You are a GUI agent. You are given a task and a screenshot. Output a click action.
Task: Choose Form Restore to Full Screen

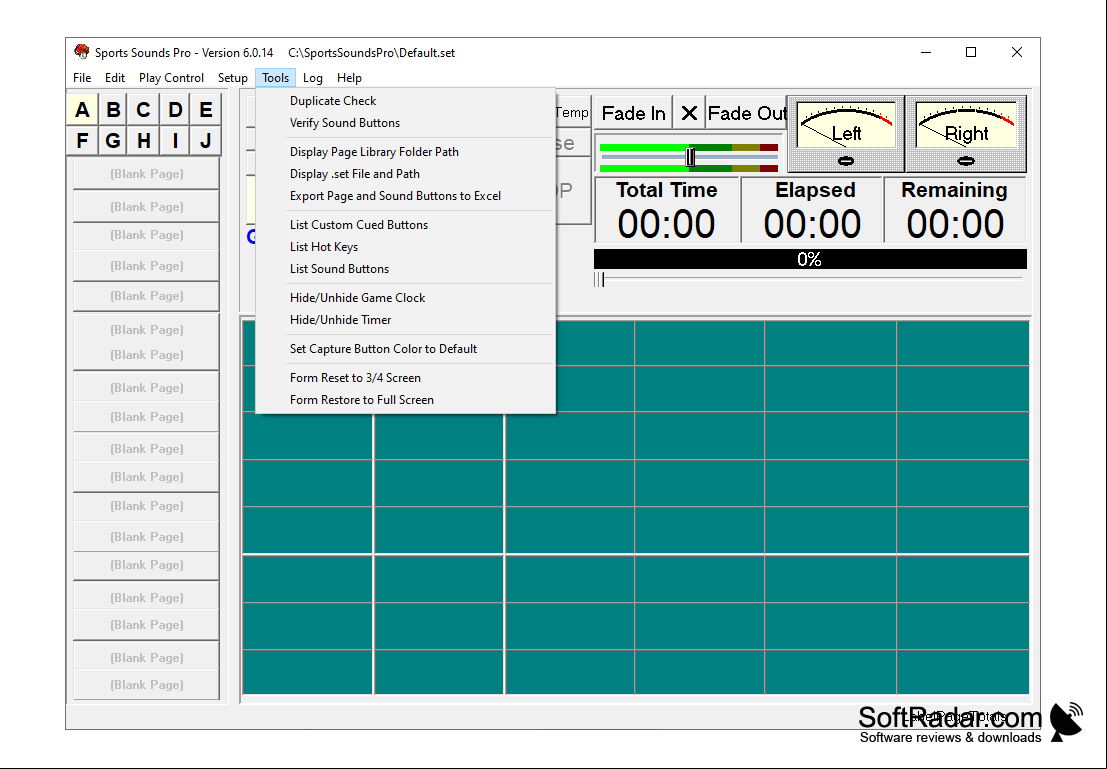(x=405, y=400)
